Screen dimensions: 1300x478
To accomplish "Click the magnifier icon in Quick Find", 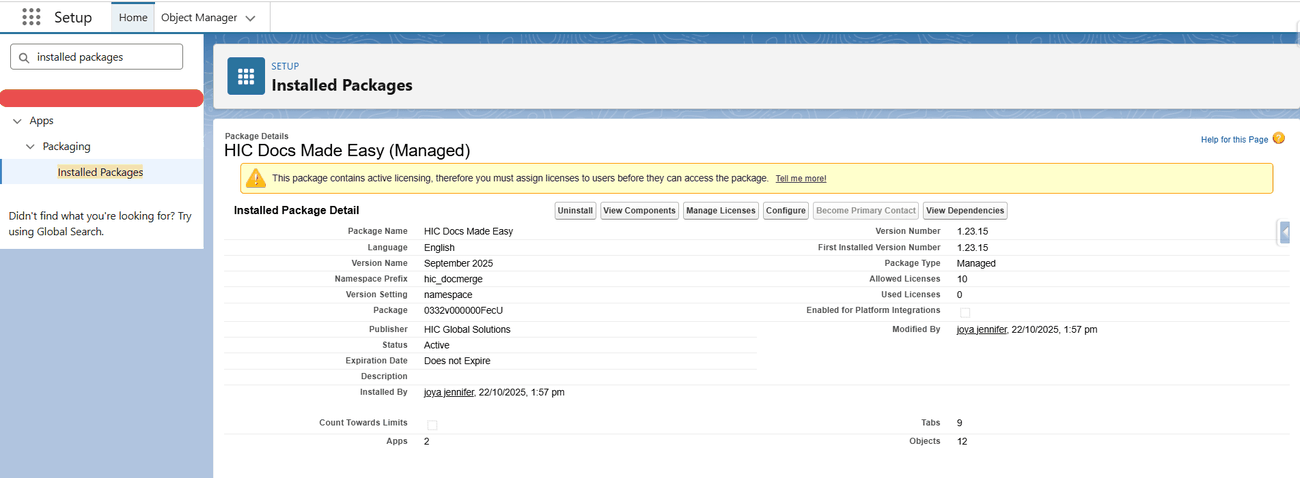I will 24,57.
